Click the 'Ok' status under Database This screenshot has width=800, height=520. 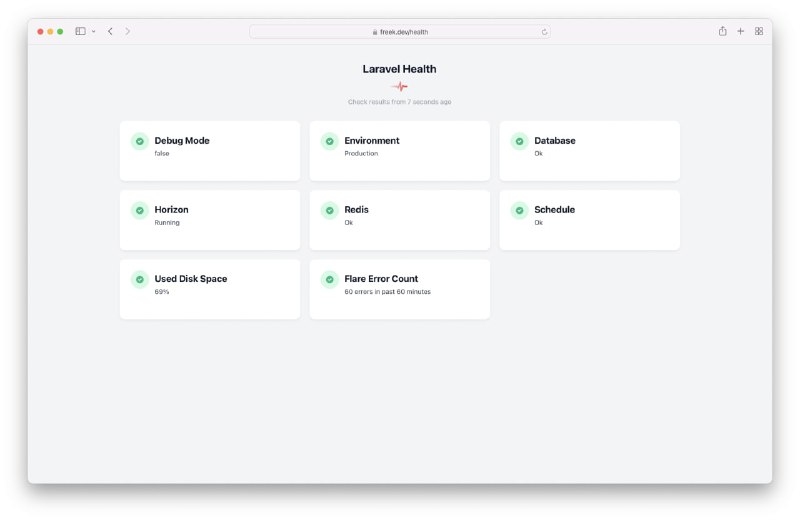pos(538,153)
